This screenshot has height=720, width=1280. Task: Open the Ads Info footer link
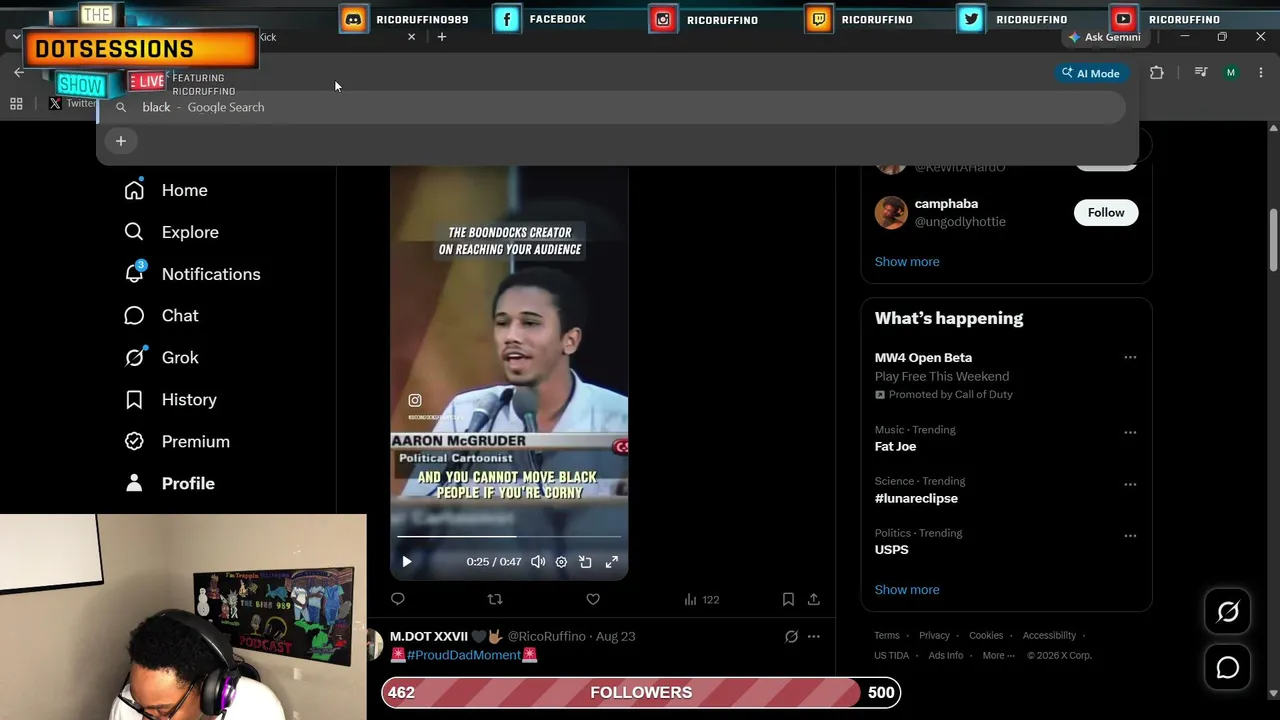(946, 656)
